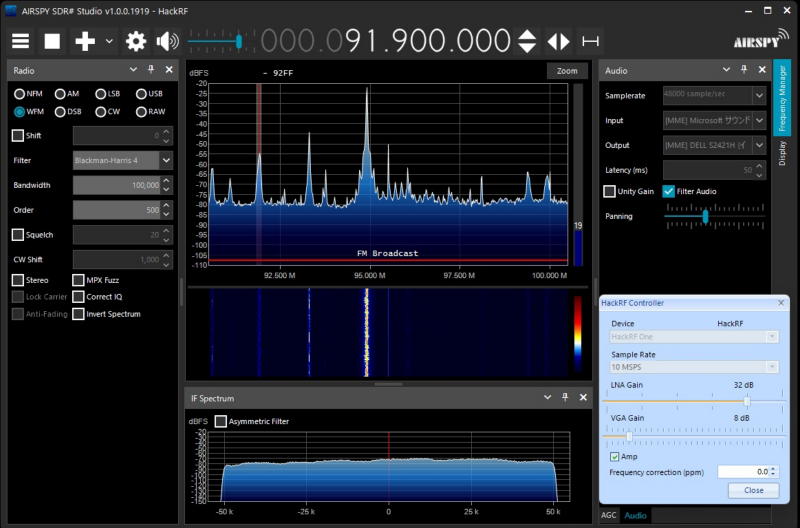Image resolution: width=800 pixels, height=528 pixels.
Task: Open the Radio panel dropdown chevron
Action: click(x=133, y=69)
